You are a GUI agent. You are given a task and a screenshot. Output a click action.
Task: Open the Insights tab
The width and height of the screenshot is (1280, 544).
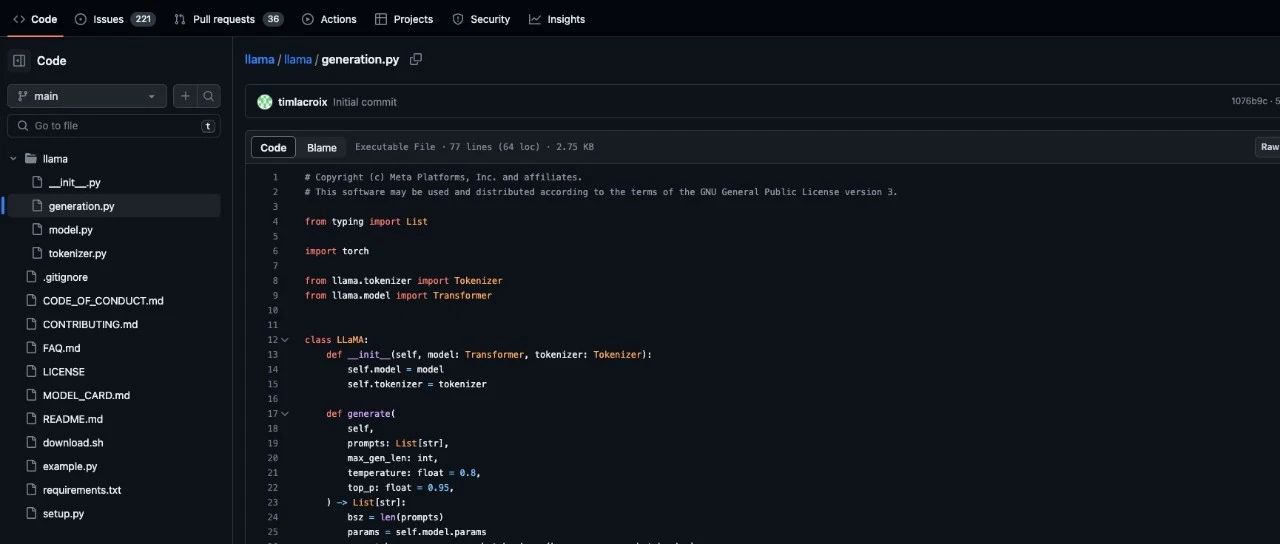tap(557, 19)
